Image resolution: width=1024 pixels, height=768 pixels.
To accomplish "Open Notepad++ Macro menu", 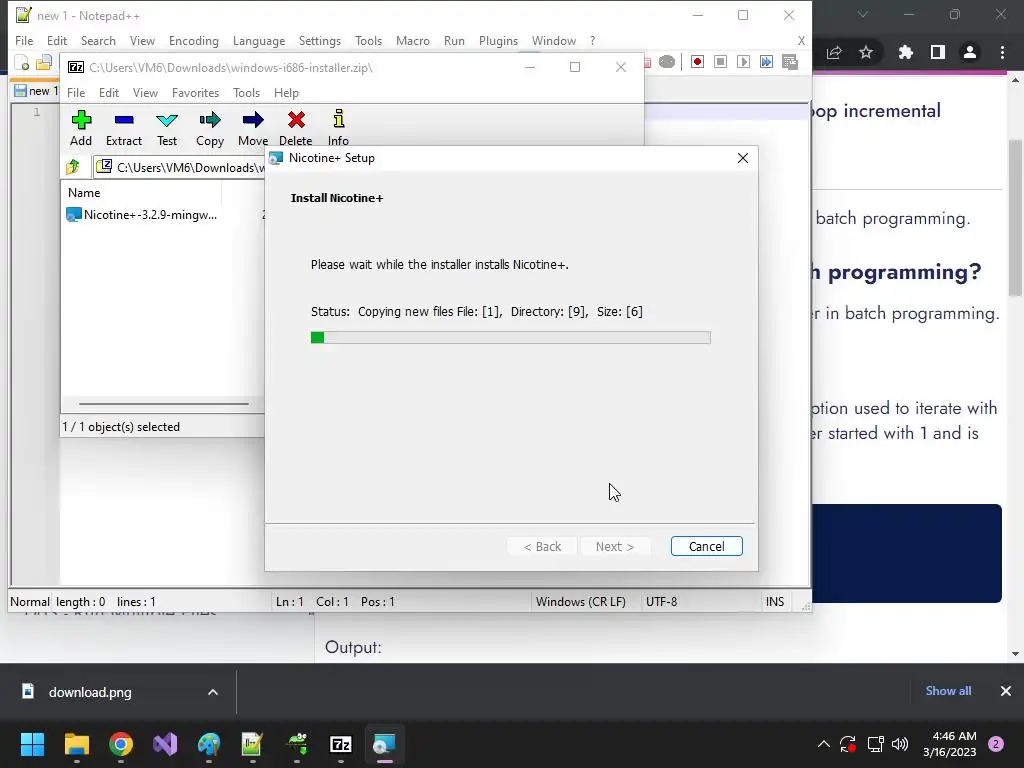I will click(413, 40).
